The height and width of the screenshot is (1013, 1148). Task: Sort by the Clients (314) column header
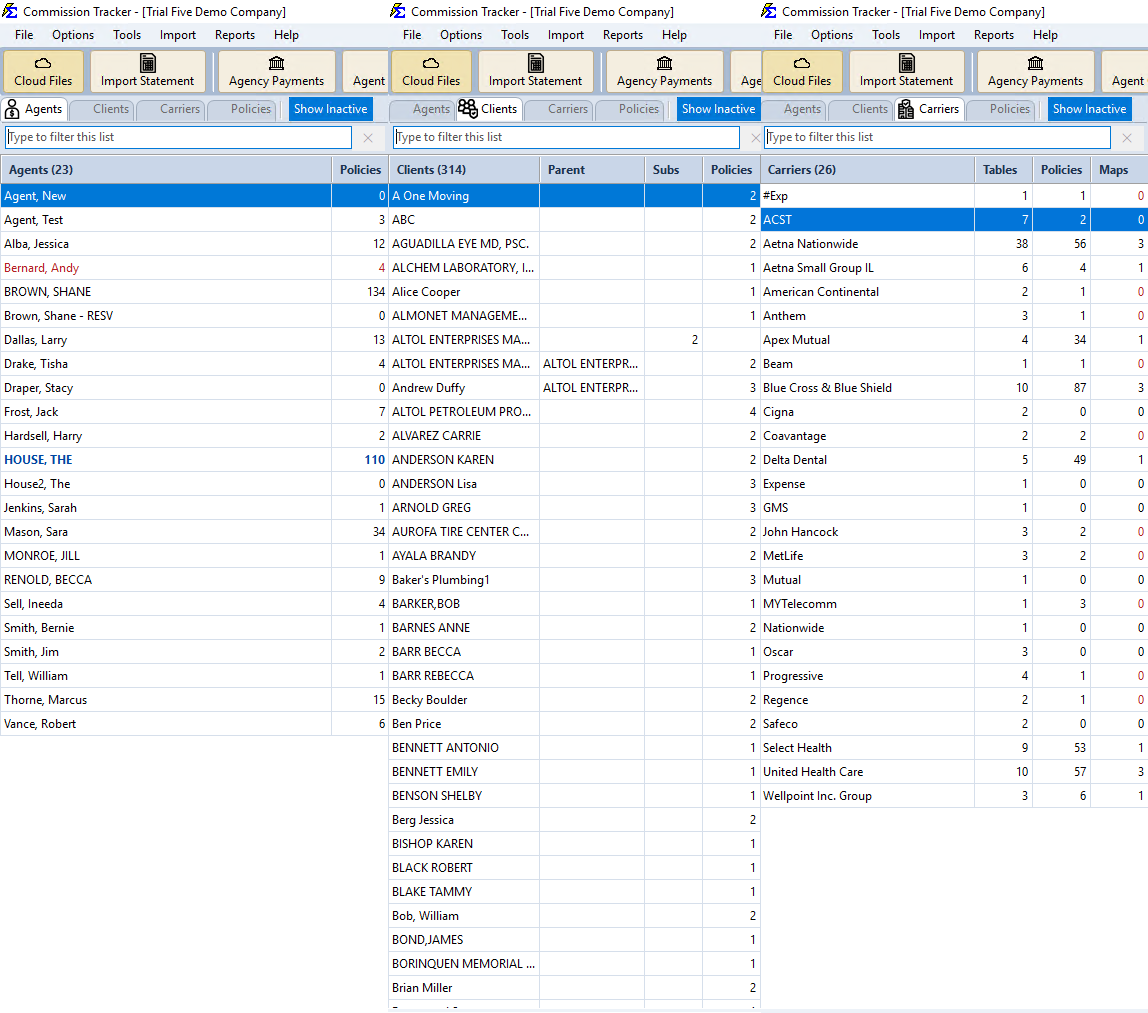tap(464, 170)
